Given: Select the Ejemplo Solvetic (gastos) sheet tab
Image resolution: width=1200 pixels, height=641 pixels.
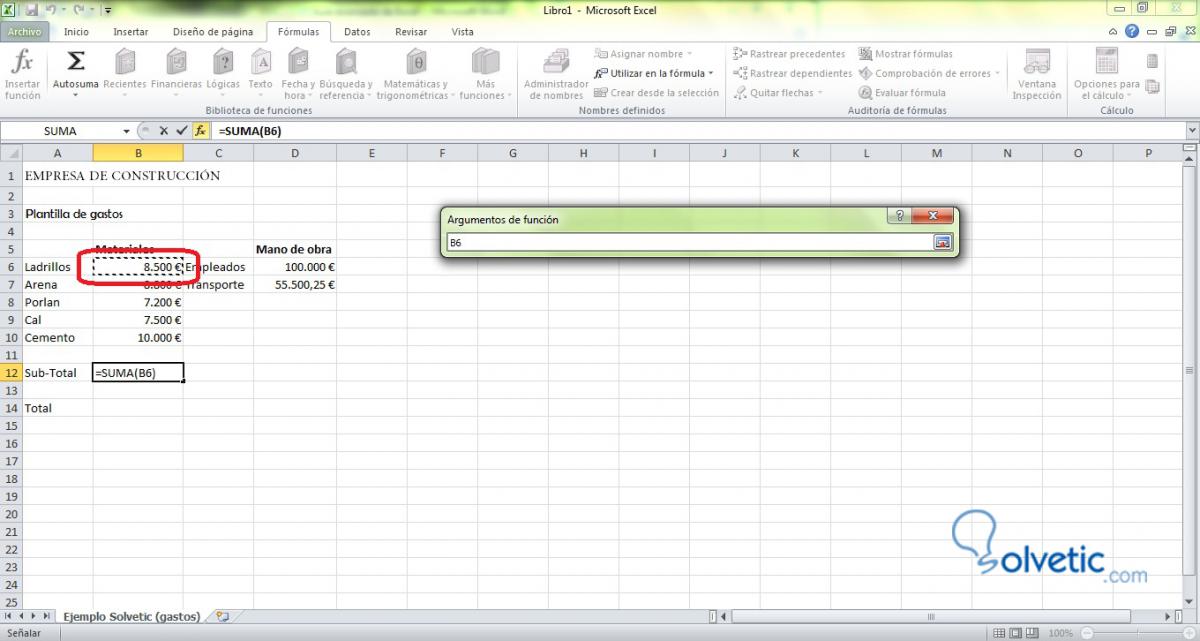Looking at the screenshot, I should click(132, 616).
